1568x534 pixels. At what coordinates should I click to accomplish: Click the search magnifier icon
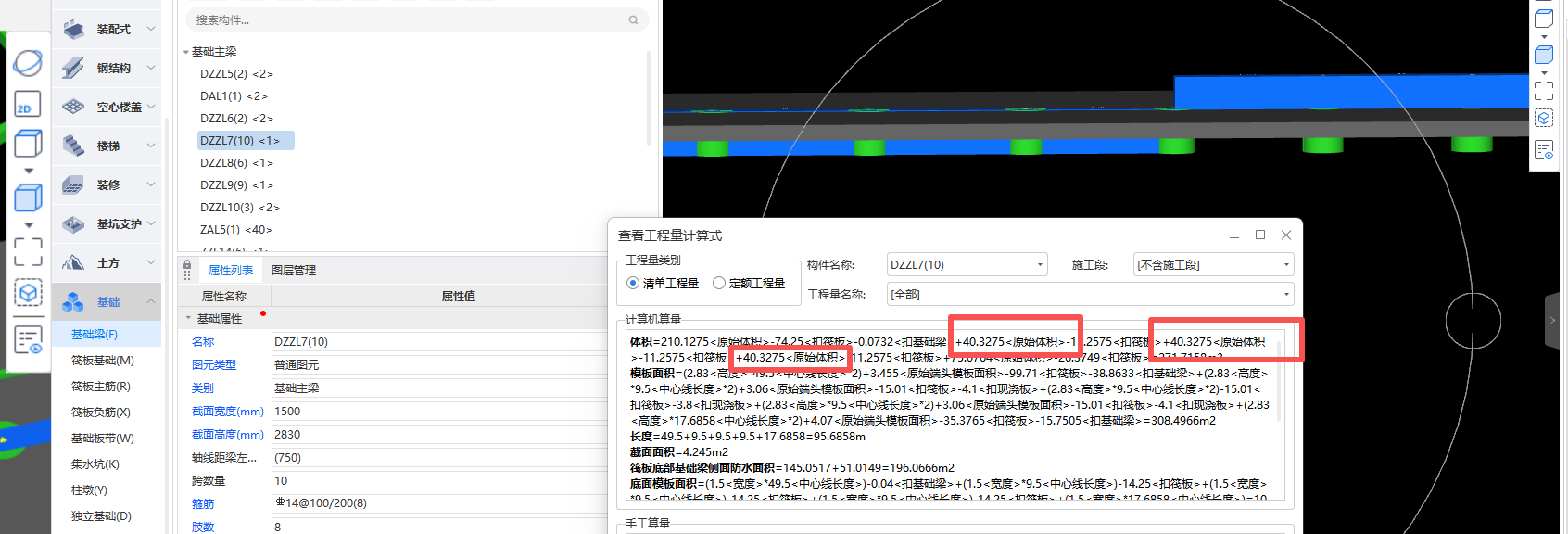pos(634,20)
